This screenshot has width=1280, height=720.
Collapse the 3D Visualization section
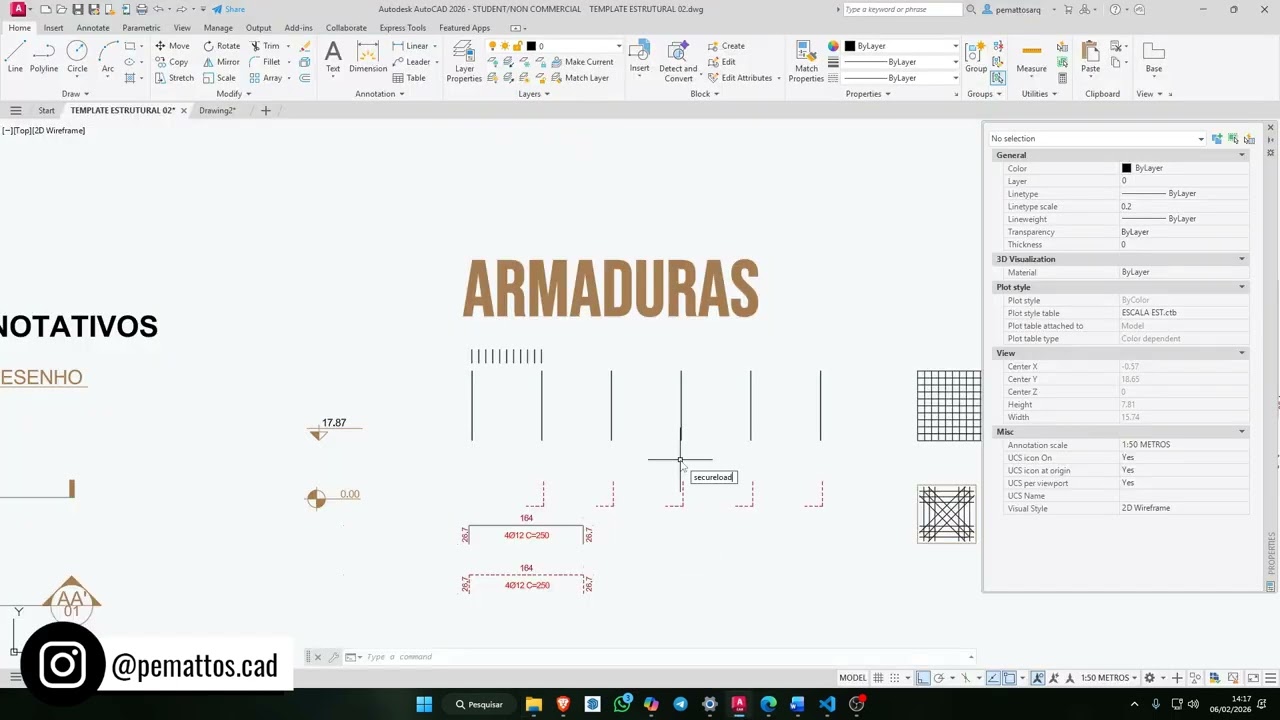(x=1242, y=259)
